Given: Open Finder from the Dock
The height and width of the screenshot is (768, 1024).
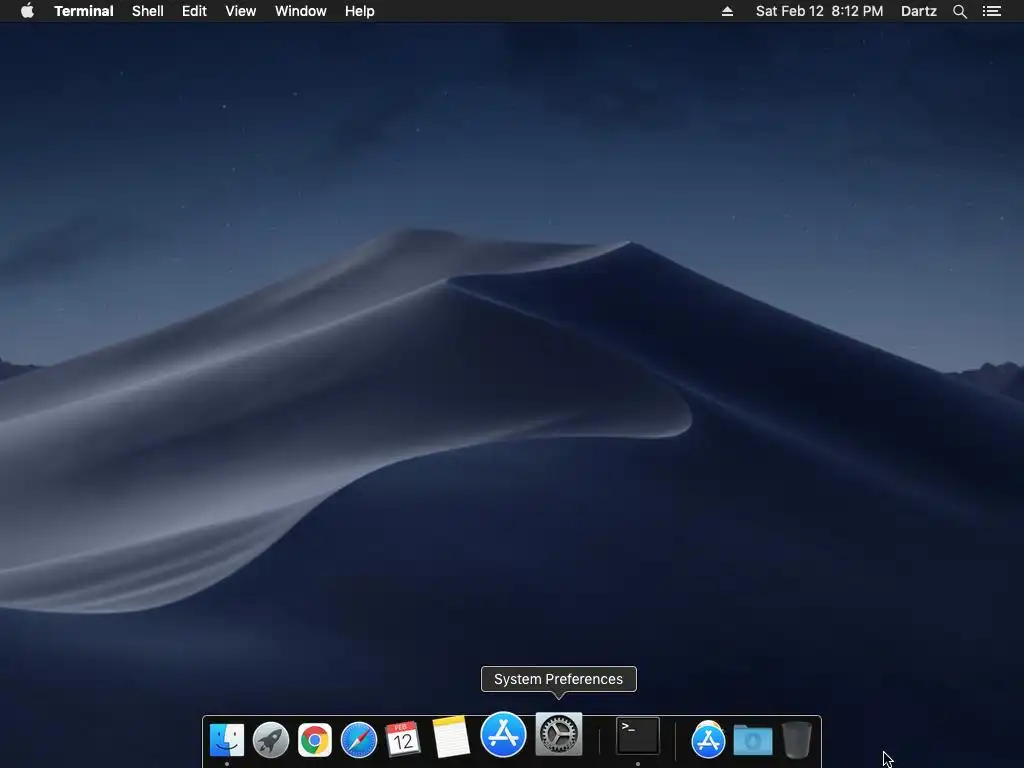Looking at the screenshot, I should pyautogui.click(x=227, y=740).
